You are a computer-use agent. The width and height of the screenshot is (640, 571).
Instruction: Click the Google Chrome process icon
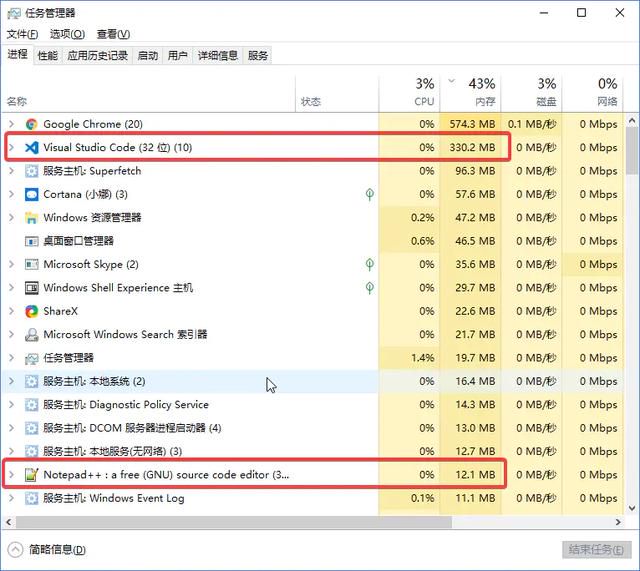pos(31,124)
